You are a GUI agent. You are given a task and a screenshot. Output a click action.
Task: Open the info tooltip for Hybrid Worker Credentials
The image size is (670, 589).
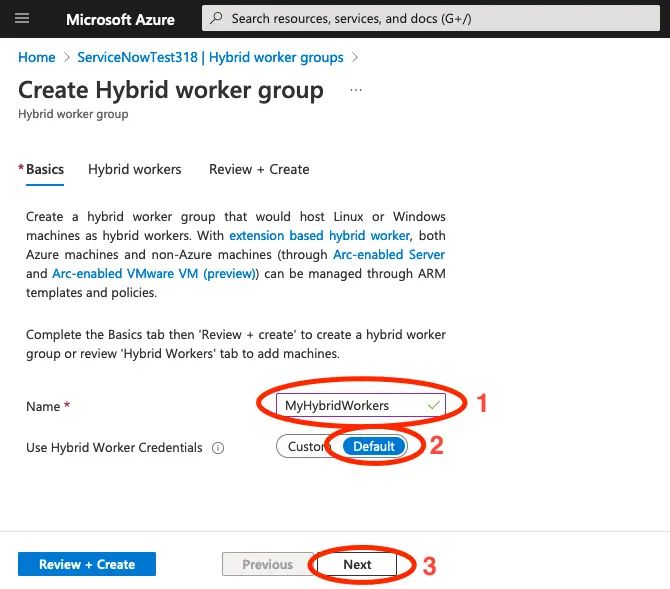(x=218, y=448)
